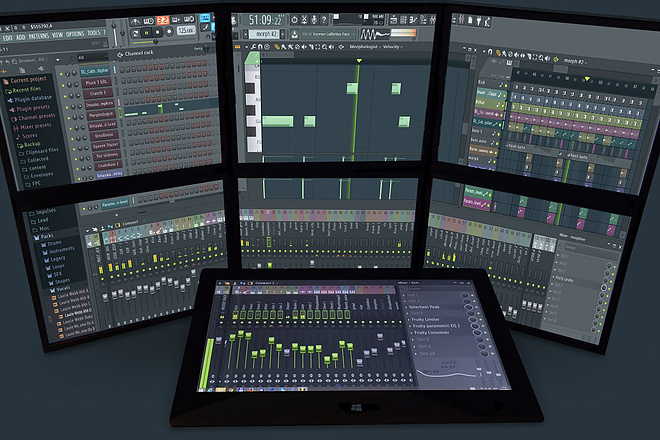This screenshot has width=660, height=440.
Task: Click the download arrow icon beside the Horror pack hint
Action: [295, 34]
